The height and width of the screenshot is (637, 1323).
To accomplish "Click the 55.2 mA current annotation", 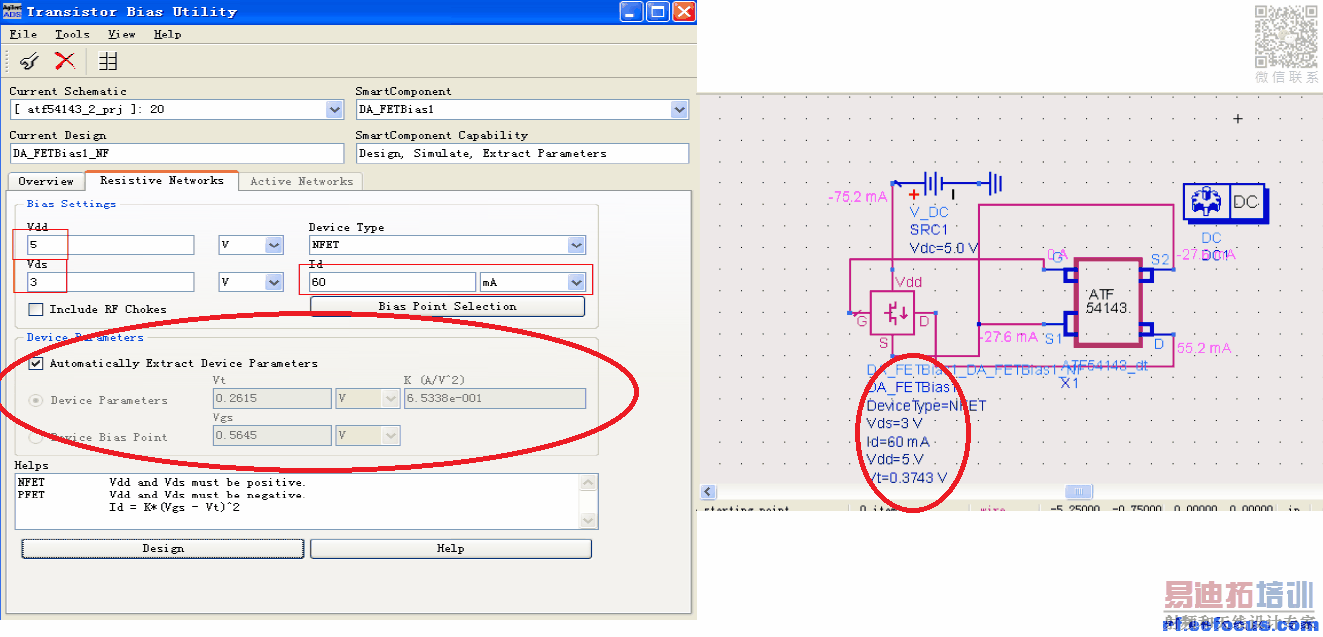I will (1203, 349).
